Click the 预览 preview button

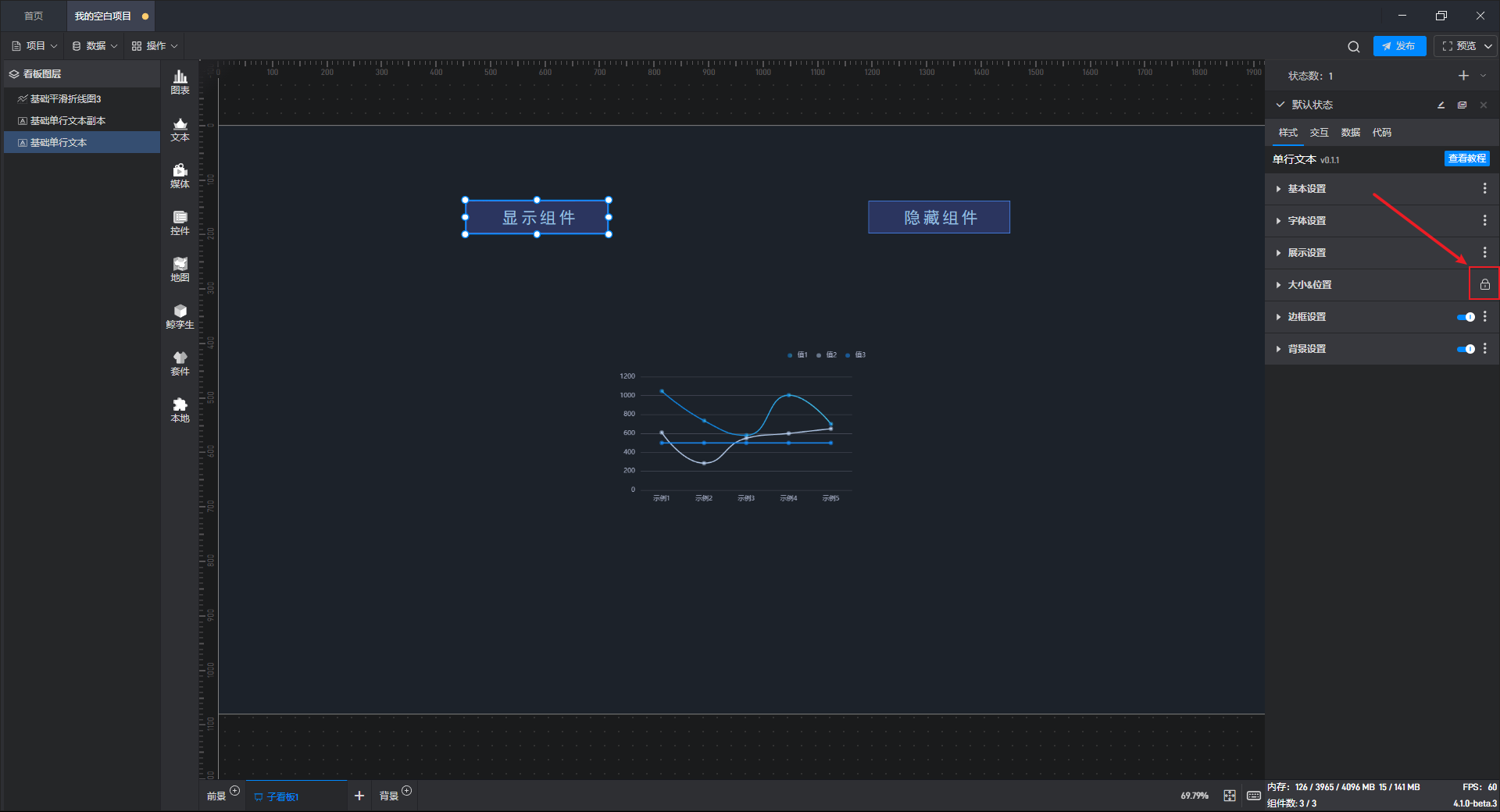1459,46
